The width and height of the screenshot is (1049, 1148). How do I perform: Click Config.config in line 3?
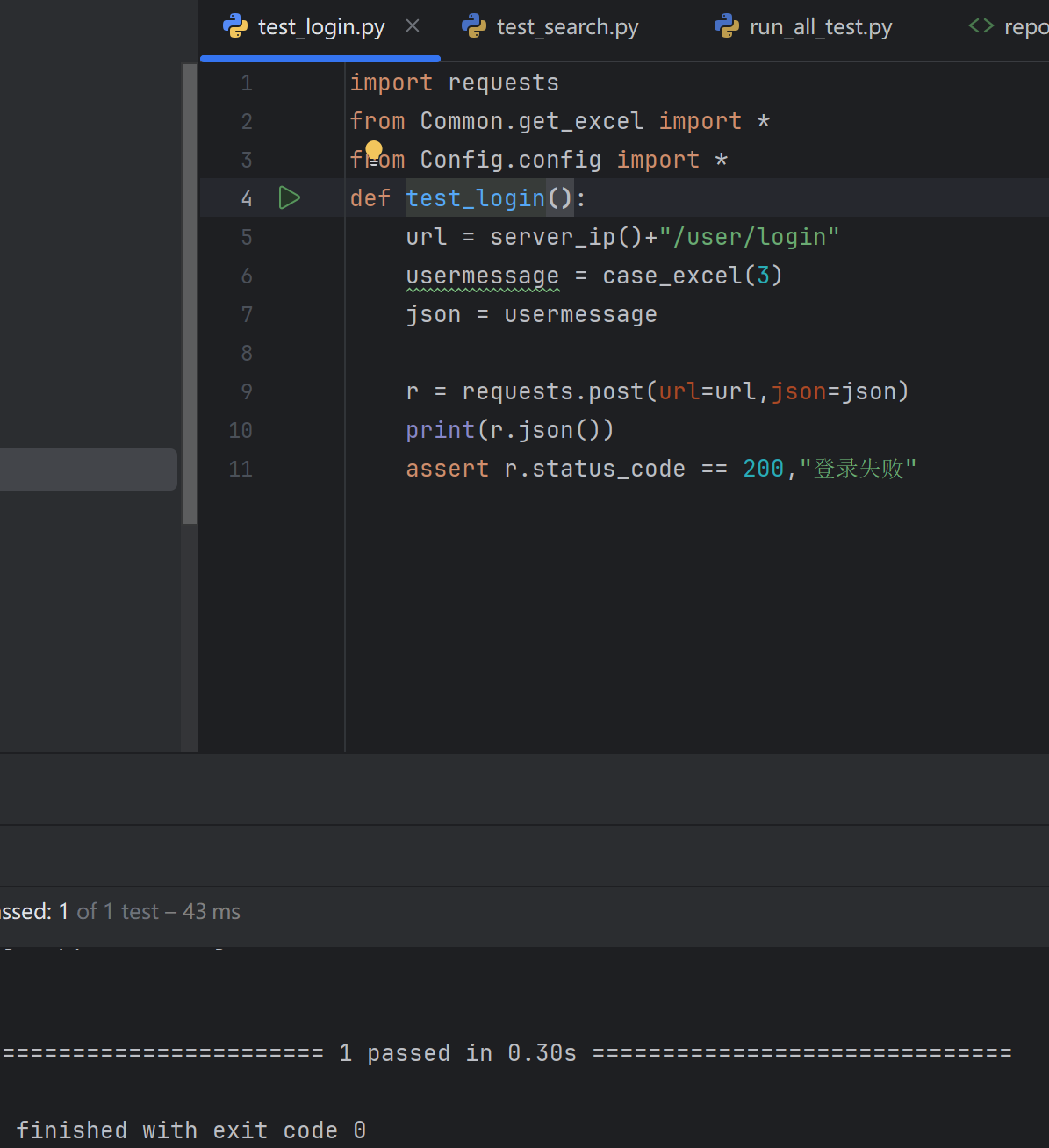coord(511,160)
